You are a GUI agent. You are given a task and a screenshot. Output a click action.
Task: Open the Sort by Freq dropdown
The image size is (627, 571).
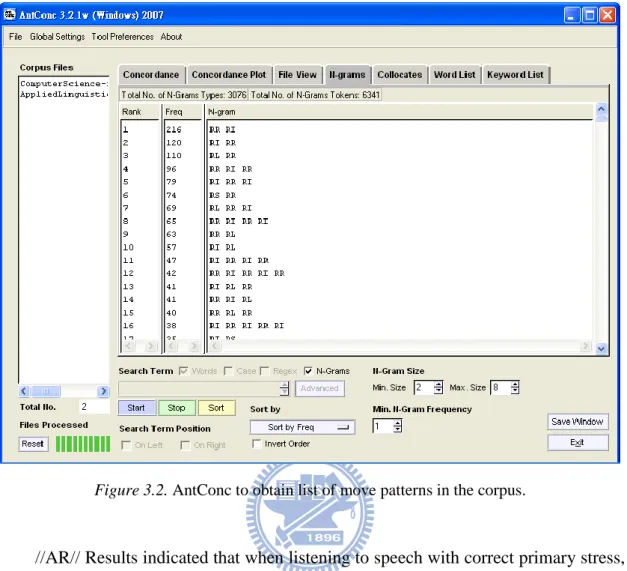302,427
